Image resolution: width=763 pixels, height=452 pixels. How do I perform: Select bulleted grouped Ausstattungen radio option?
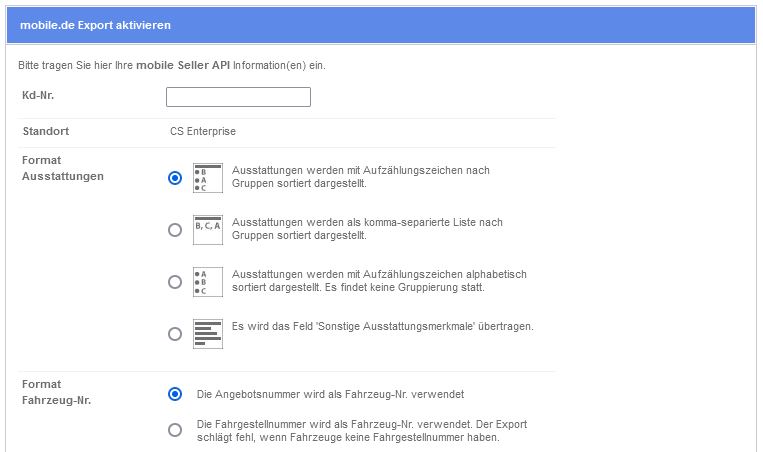[x=175, y=178]
